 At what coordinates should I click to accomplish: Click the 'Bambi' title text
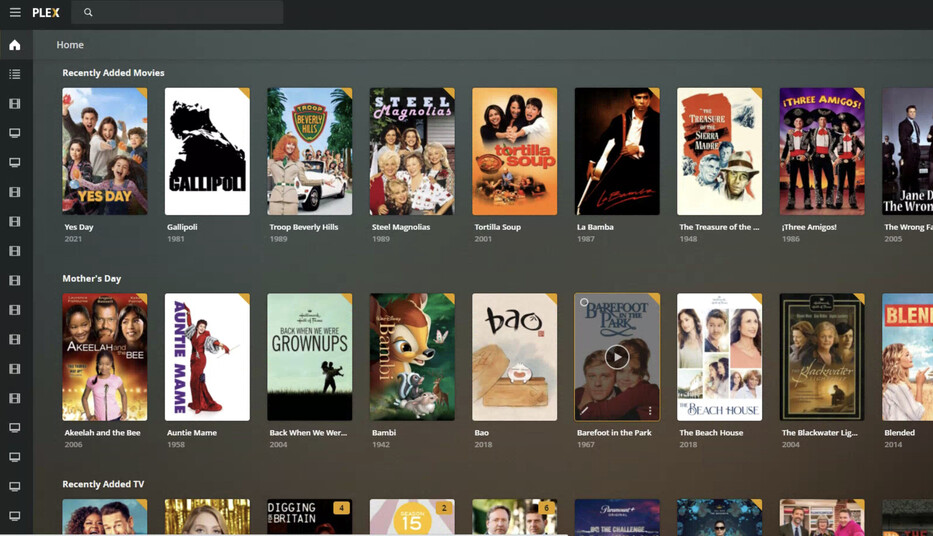click(x=384, y=432)
